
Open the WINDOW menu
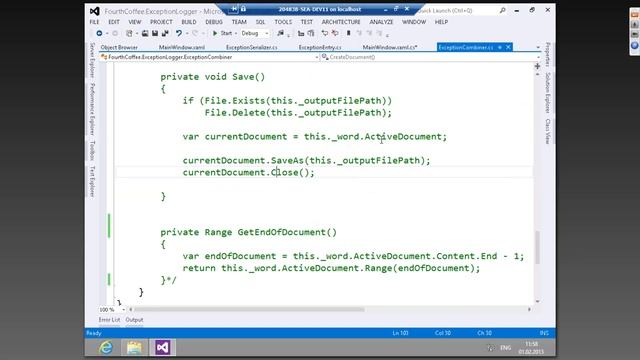pyautogui.click(x=414, y=22)
